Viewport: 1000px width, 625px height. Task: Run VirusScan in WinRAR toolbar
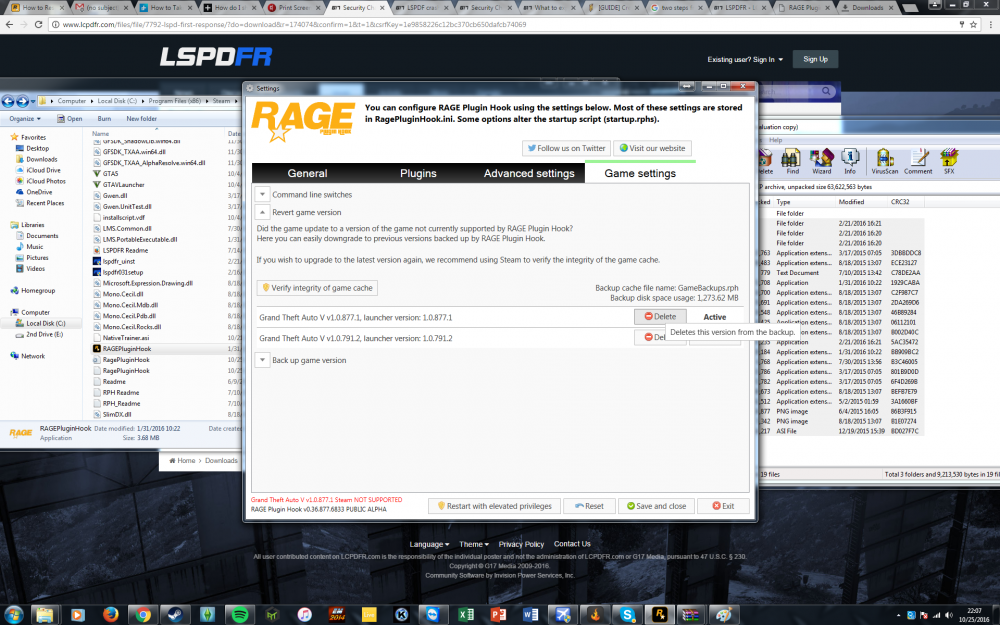point(885,161)
